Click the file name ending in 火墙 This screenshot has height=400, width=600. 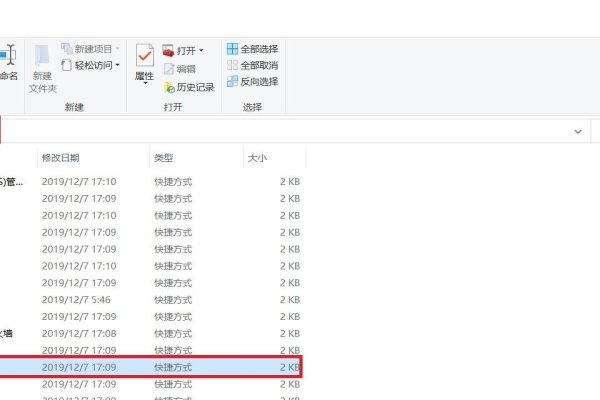6,333
